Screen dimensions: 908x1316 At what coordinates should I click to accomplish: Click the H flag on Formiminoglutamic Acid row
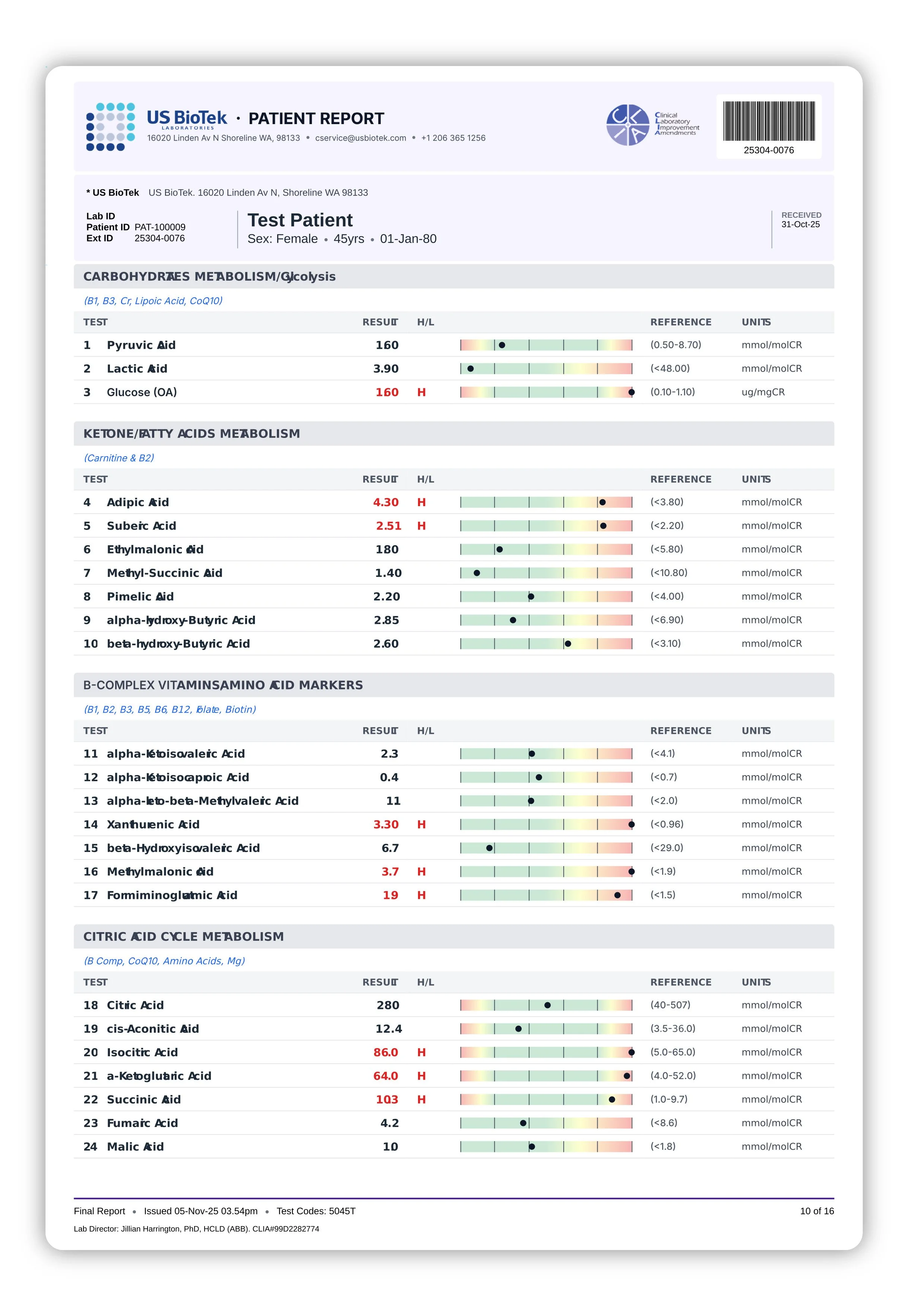[421, 895]
